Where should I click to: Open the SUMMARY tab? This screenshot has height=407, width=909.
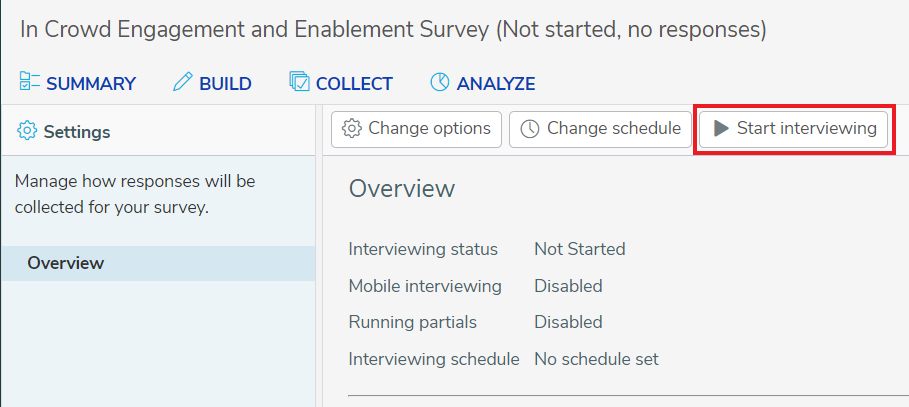point(78,83)
